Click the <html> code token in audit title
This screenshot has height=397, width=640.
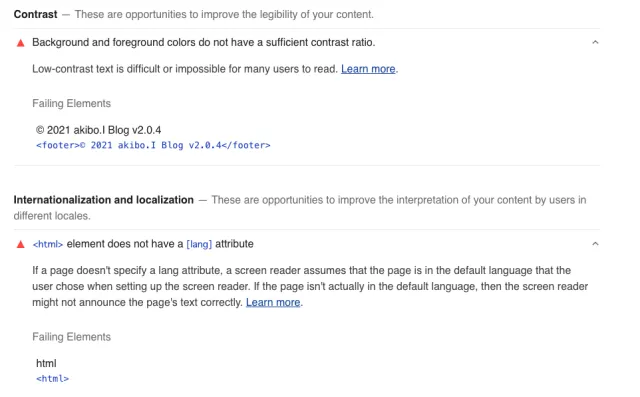48,244
